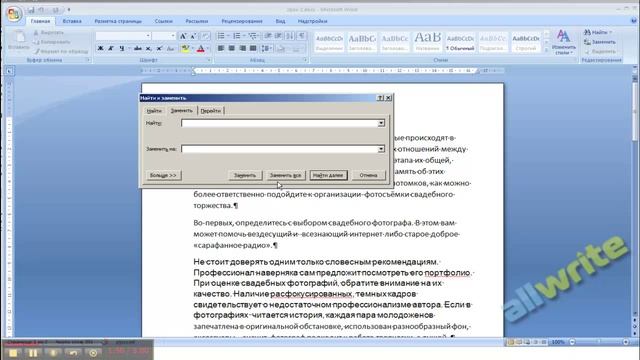
Task: Expand the styles gallery More arrow
Action: [547, 50]
